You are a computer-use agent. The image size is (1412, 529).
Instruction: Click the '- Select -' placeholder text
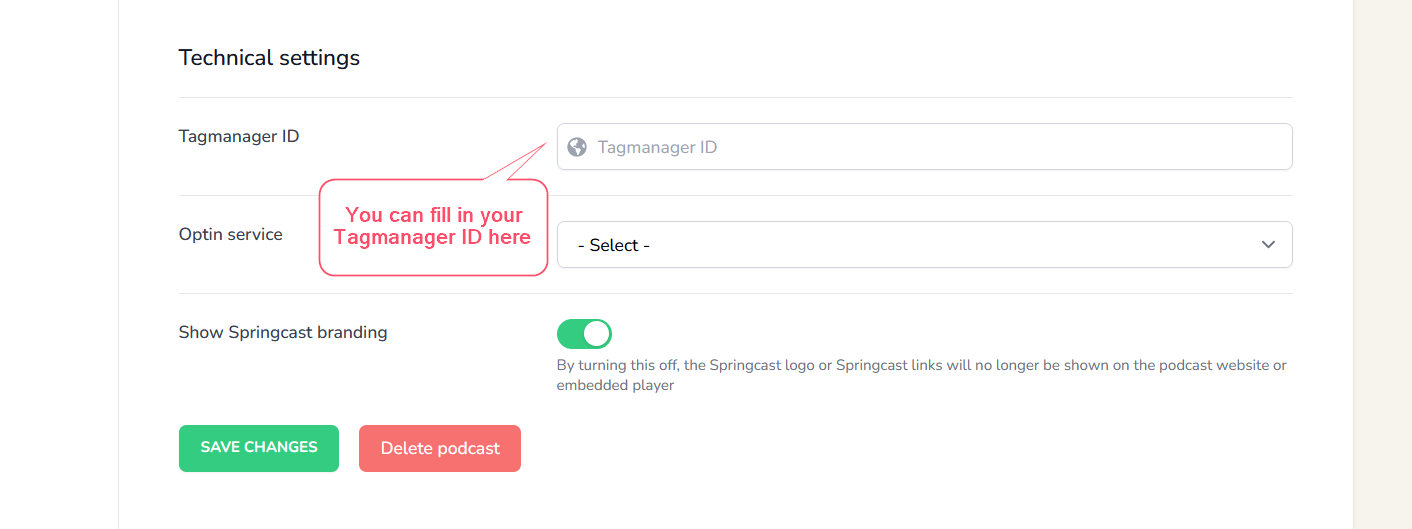tap(614, 245)
